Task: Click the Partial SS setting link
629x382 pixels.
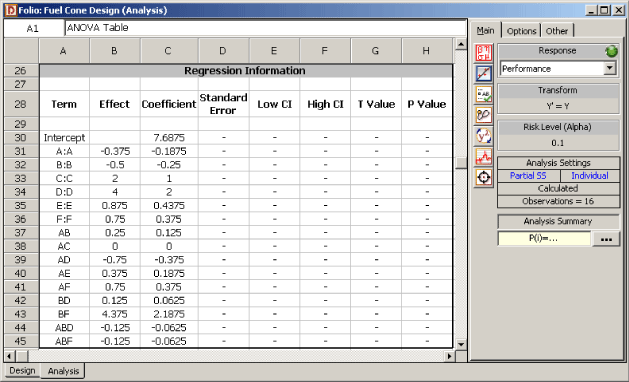Action: click(x=528, y=176)
